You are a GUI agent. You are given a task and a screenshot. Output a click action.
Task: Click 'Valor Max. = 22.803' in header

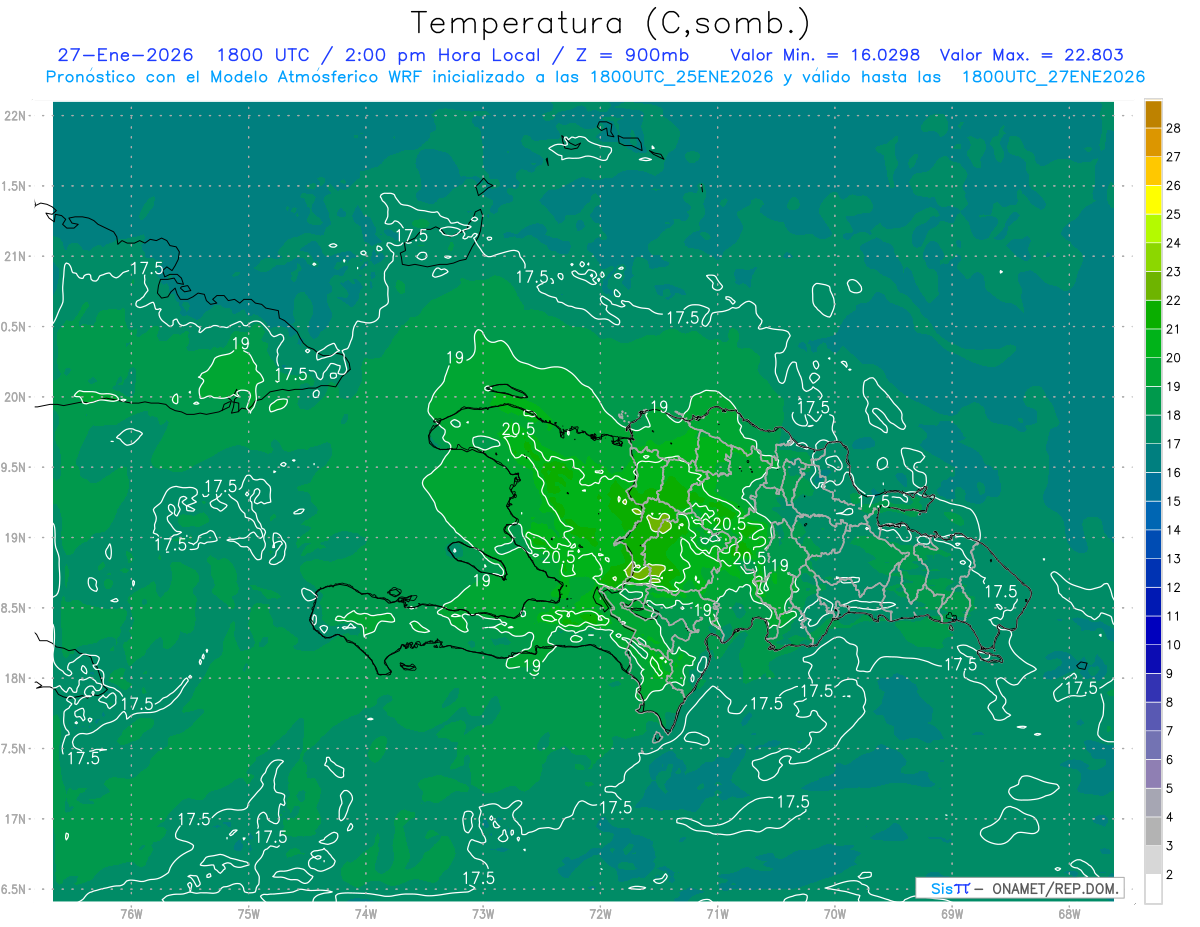coord(1032,56)
